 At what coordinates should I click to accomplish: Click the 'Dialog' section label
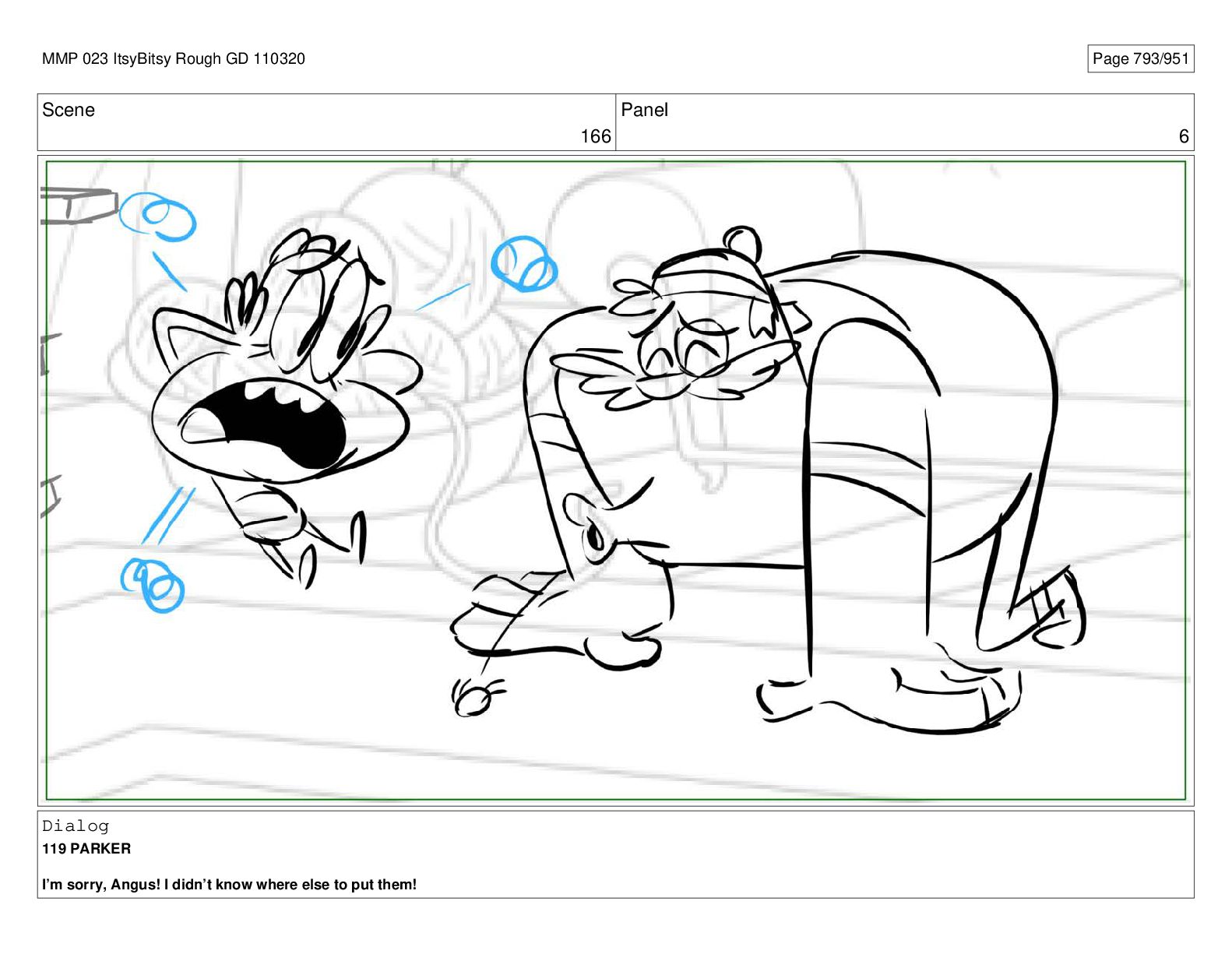(76, 826)
